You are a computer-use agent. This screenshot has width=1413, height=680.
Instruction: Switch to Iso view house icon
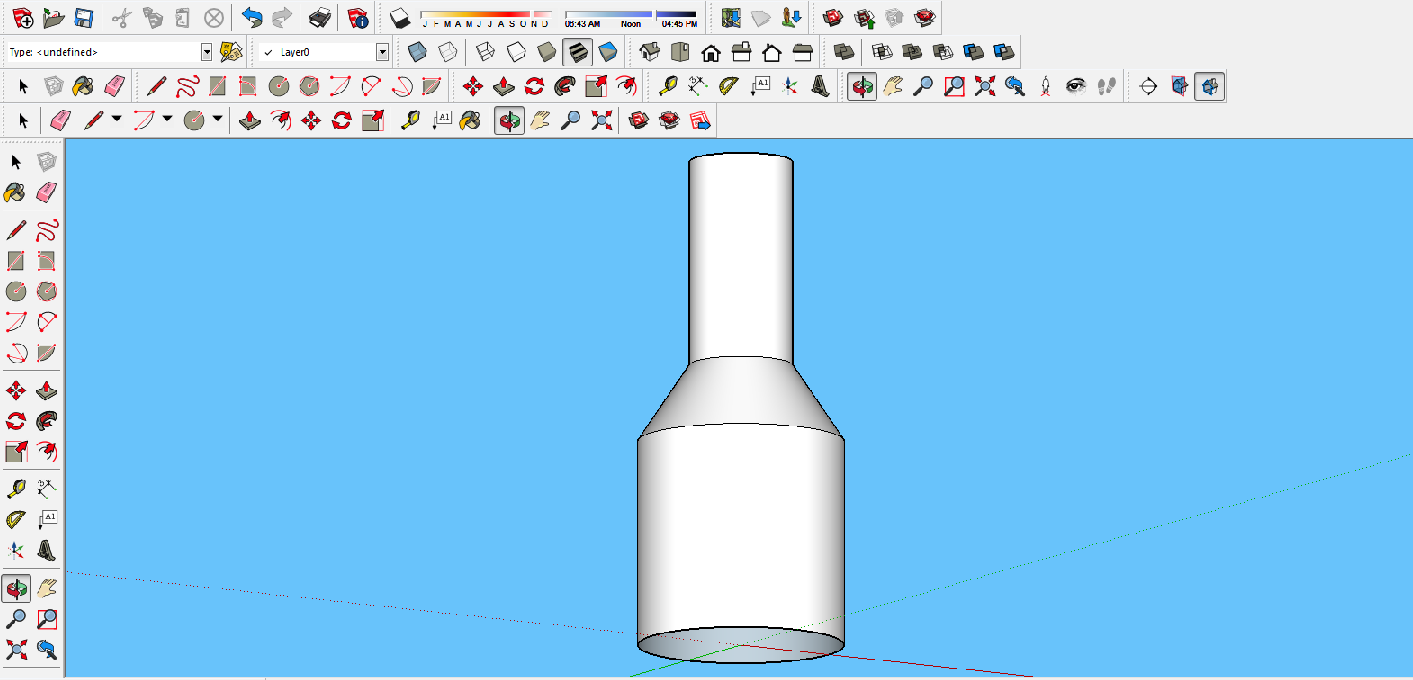[x=650, y=51]
